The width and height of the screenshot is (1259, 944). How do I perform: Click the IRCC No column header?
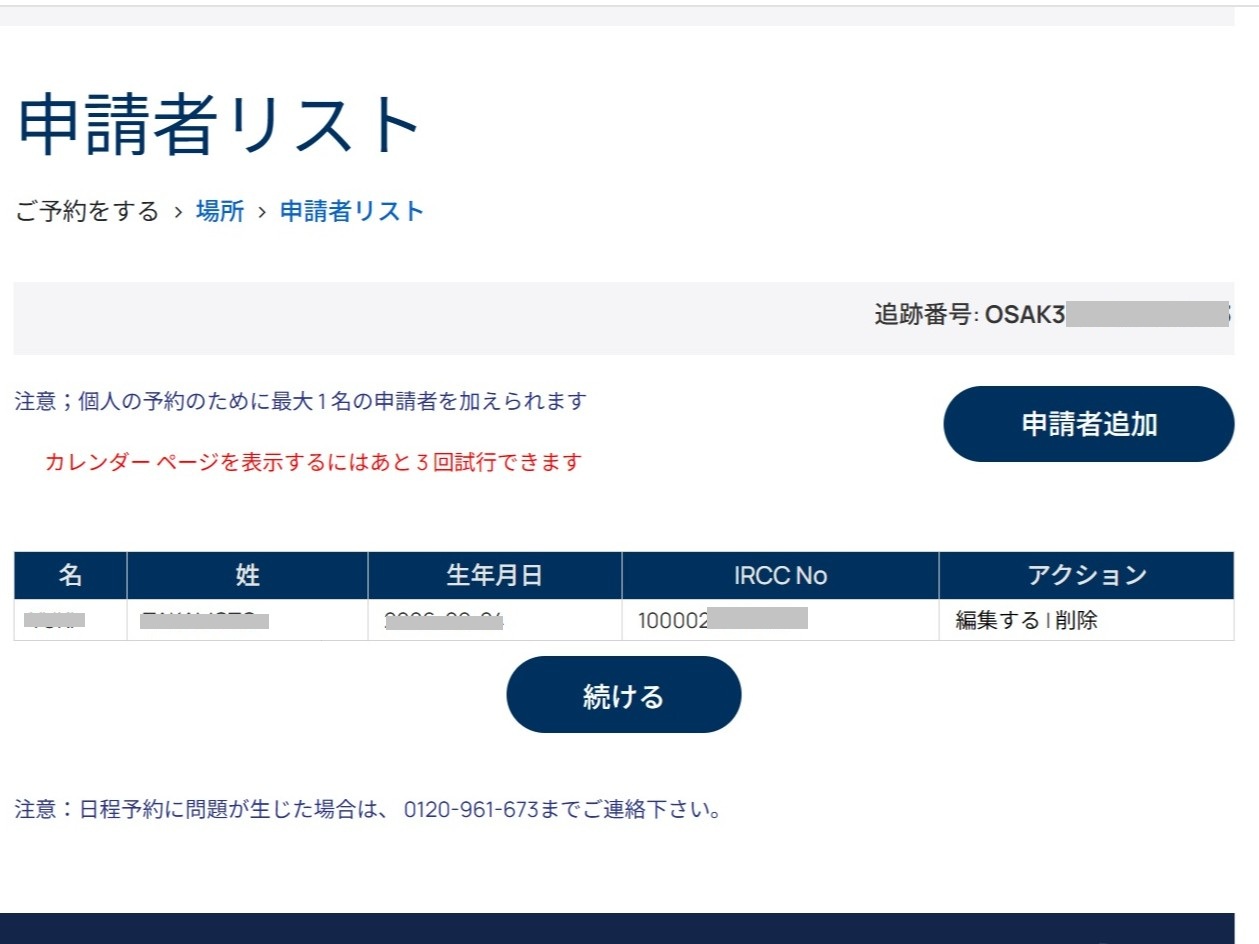(x=780, y=575)
